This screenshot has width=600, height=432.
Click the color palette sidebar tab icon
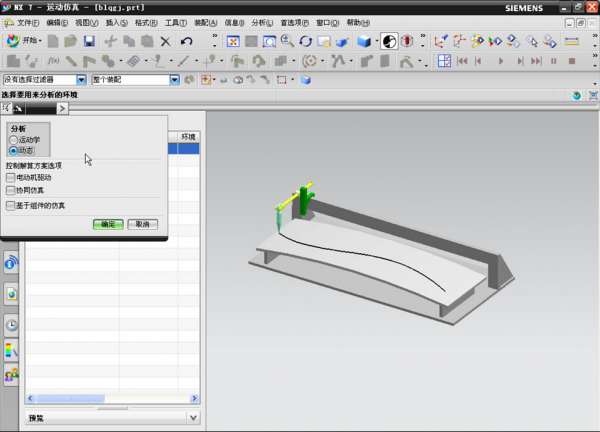pyautogui.click(x=11, y=350)
